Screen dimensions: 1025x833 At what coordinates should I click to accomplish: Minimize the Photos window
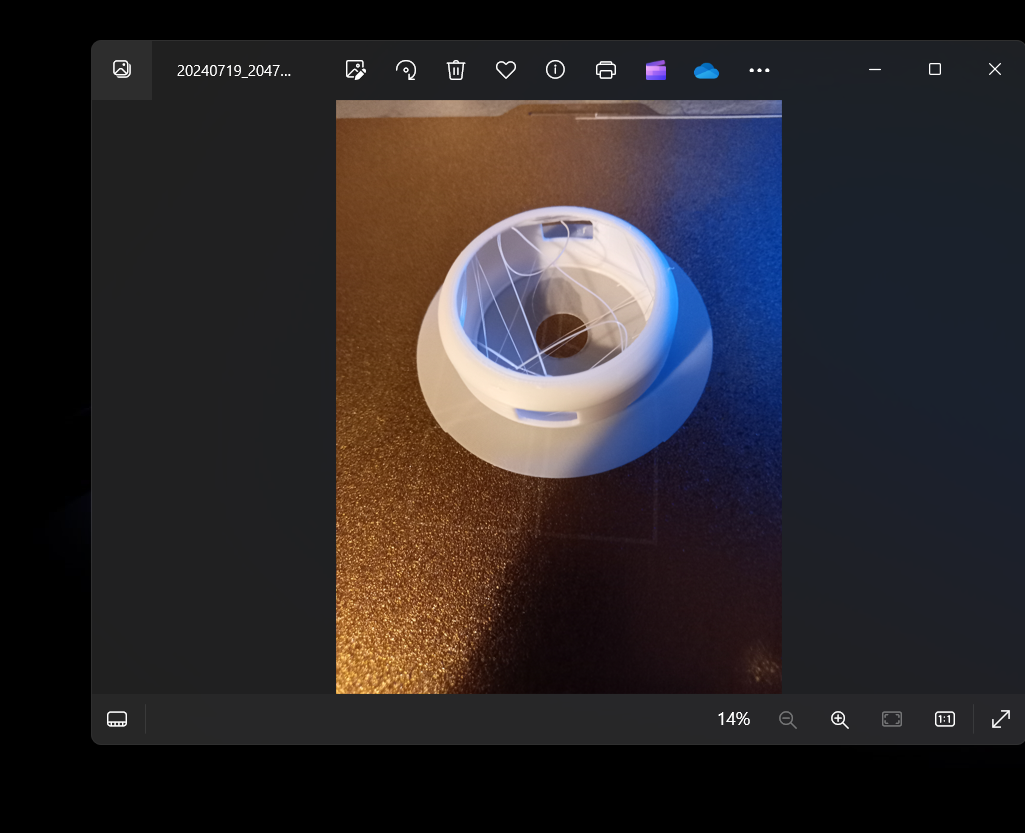tap(875, 69)
